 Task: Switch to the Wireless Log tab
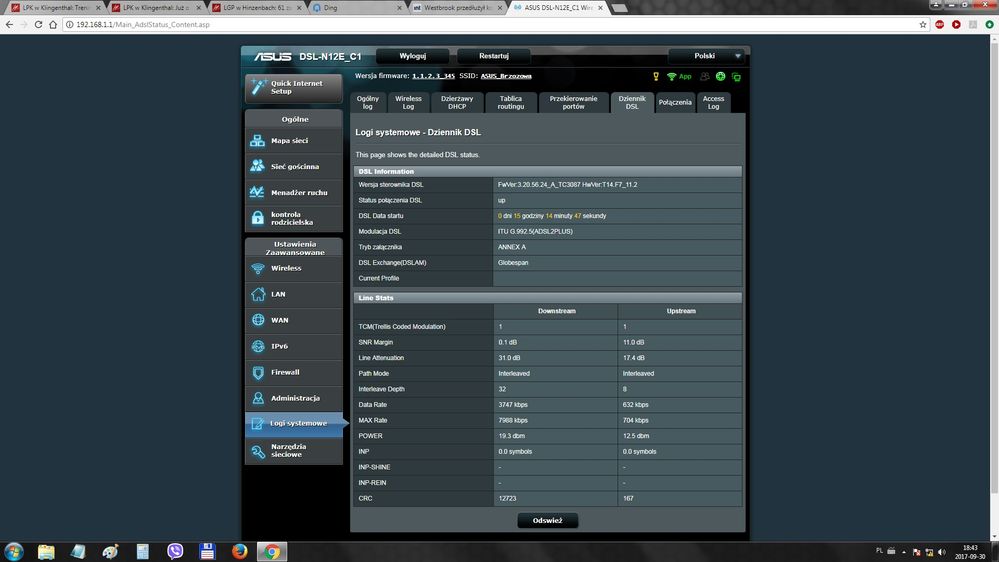pos(408,102)
